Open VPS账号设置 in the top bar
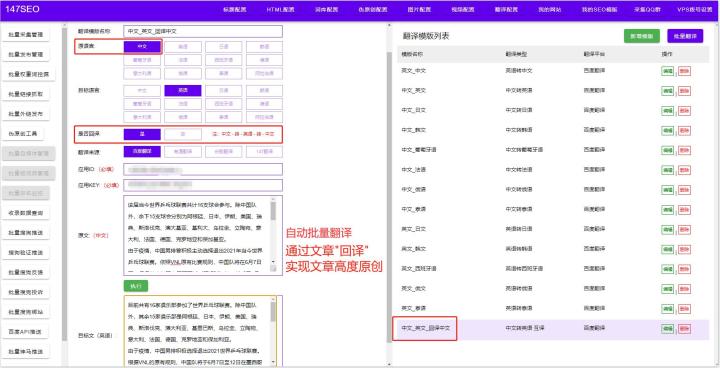This screenshot has height=368, width=720. click(694, 10)
